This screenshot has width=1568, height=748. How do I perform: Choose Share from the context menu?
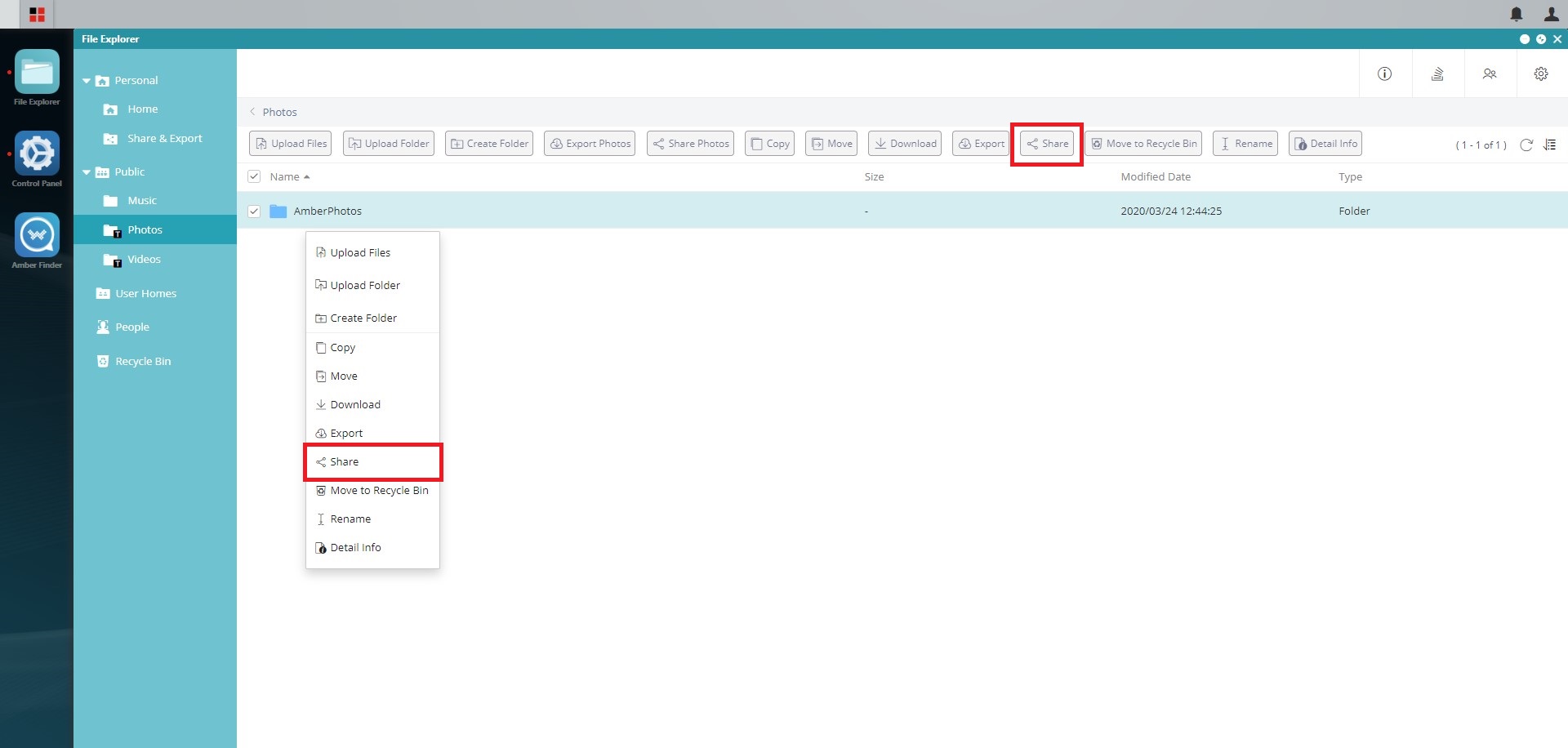(x=372, y=461)
